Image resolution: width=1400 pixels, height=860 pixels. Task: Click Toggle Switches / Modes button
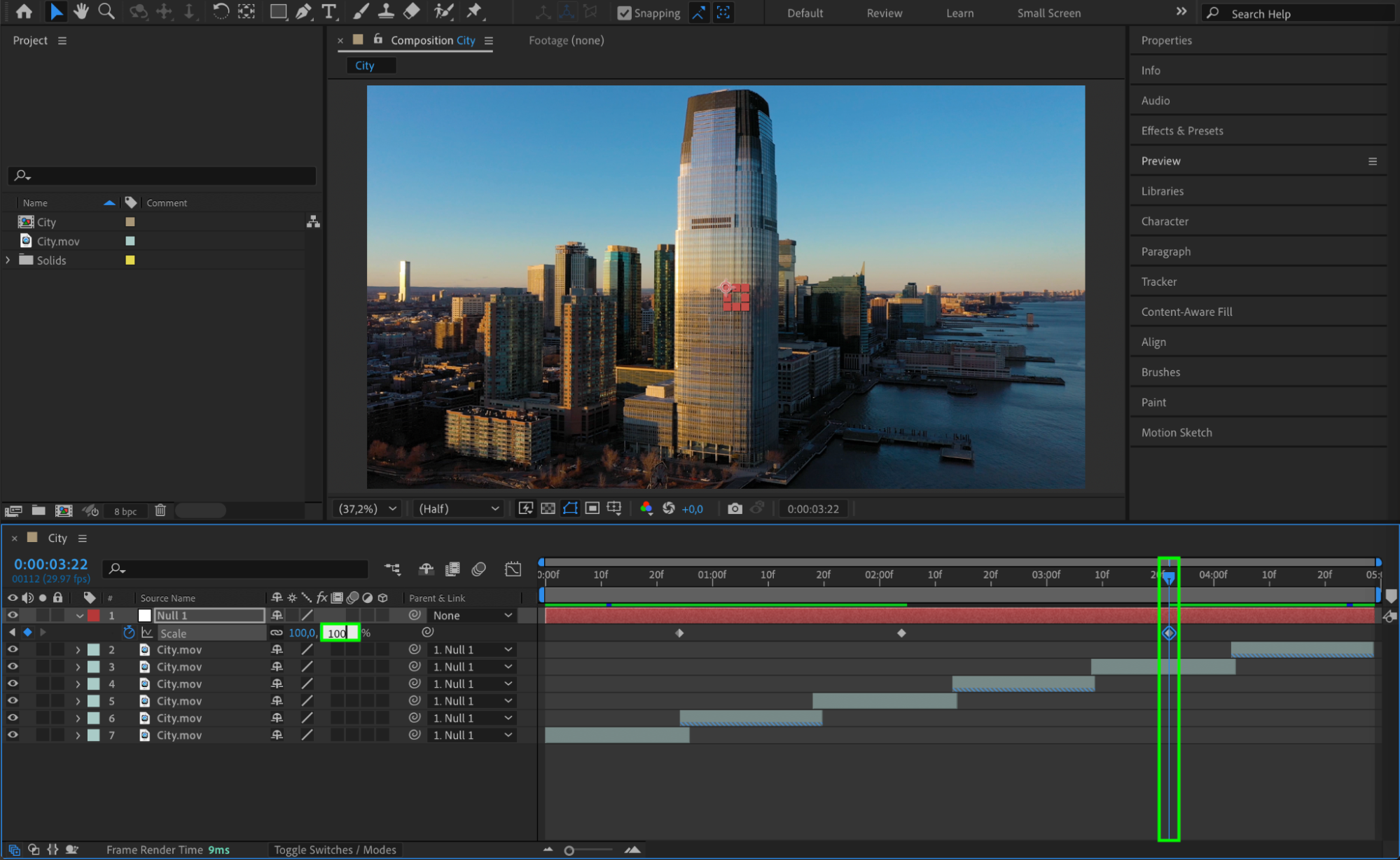[335, 849]
